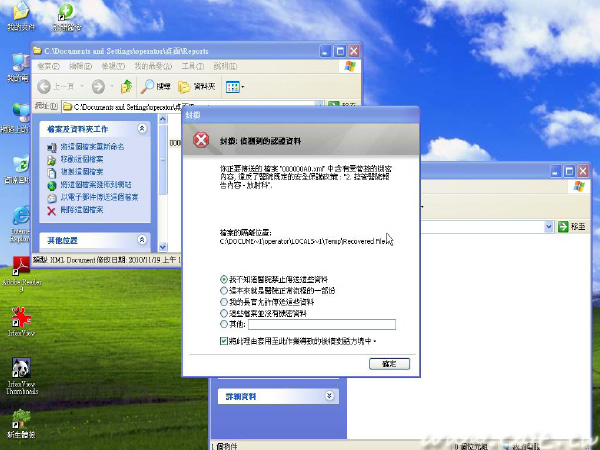600x450 pixels.
Task: Open the Network Neighborhood desktop icon
Action: 17,118
